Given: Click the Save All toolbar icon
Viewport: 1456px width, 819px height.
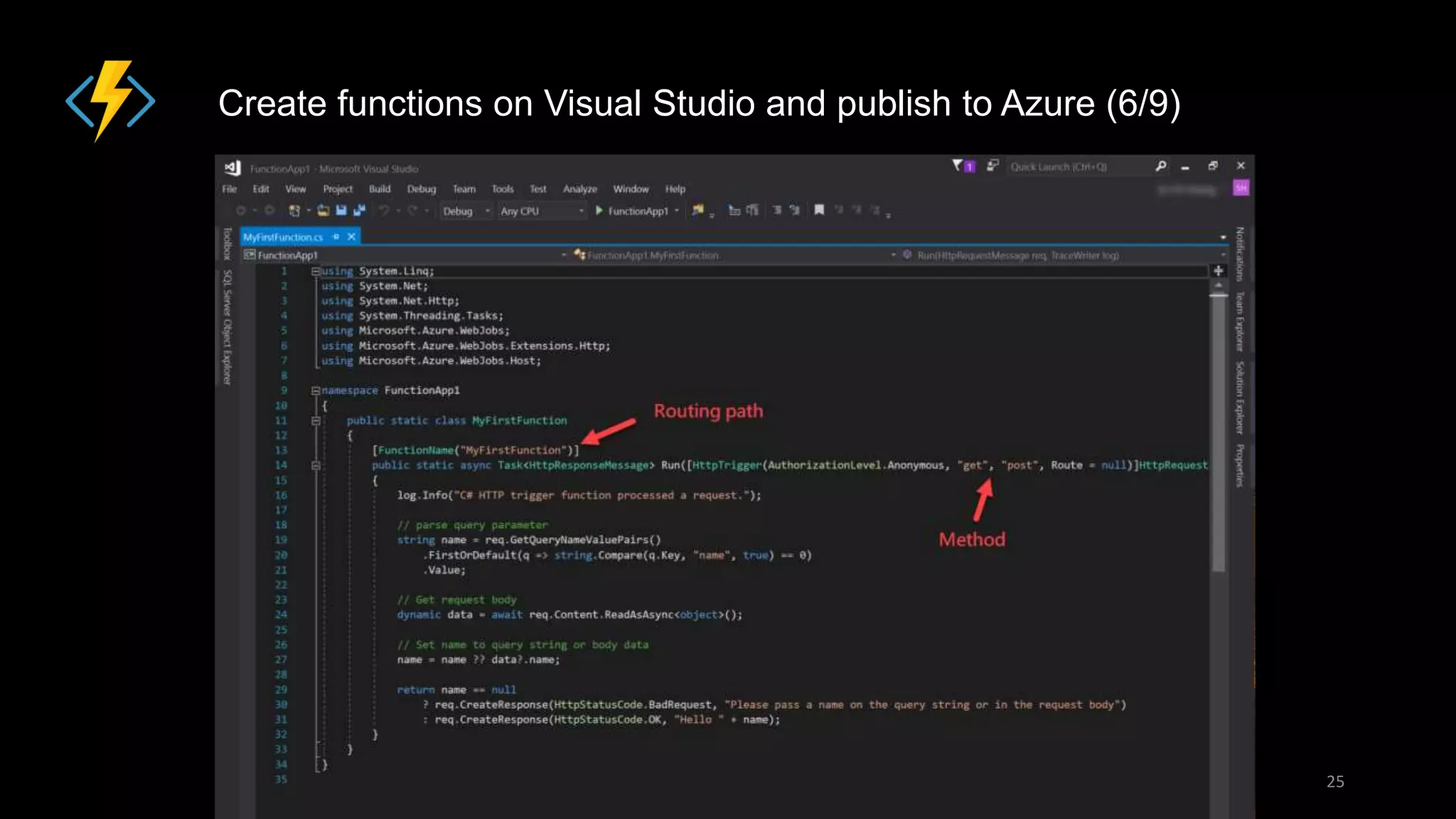Looking at the screenshot, I should (x=359, y=210).
